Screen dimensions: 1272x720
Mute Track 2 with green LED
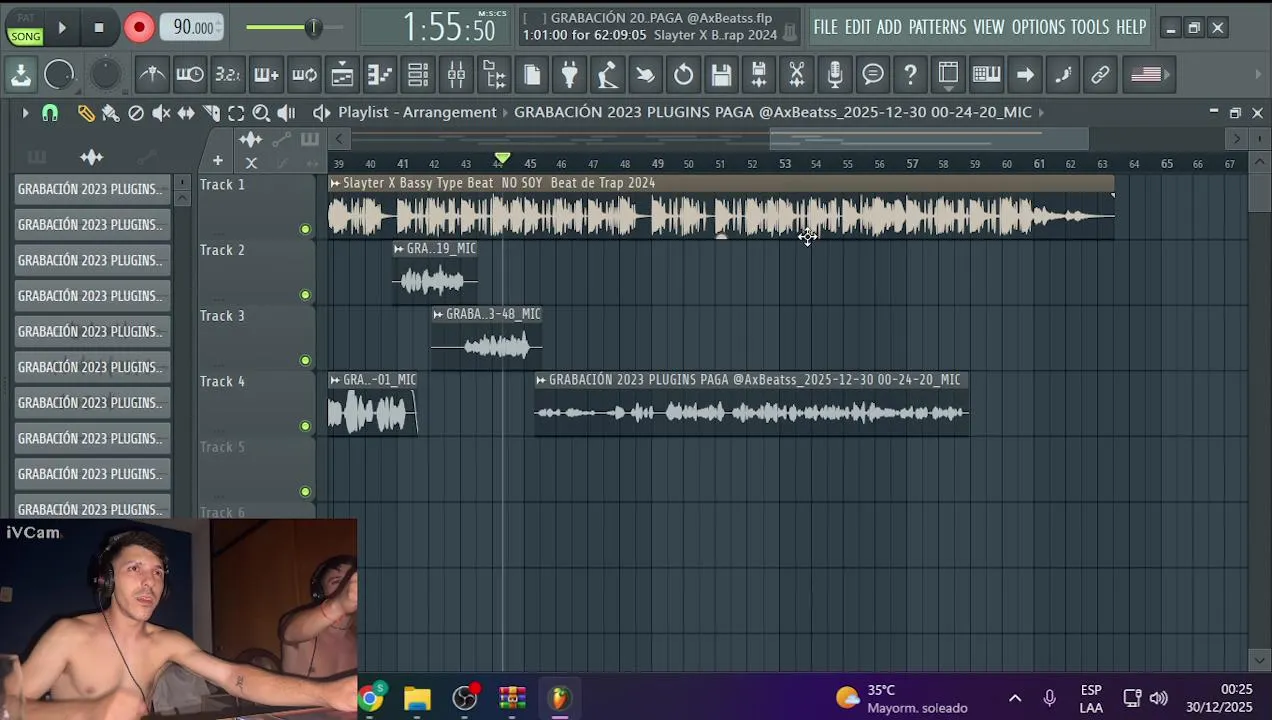(x=305, y=295)
